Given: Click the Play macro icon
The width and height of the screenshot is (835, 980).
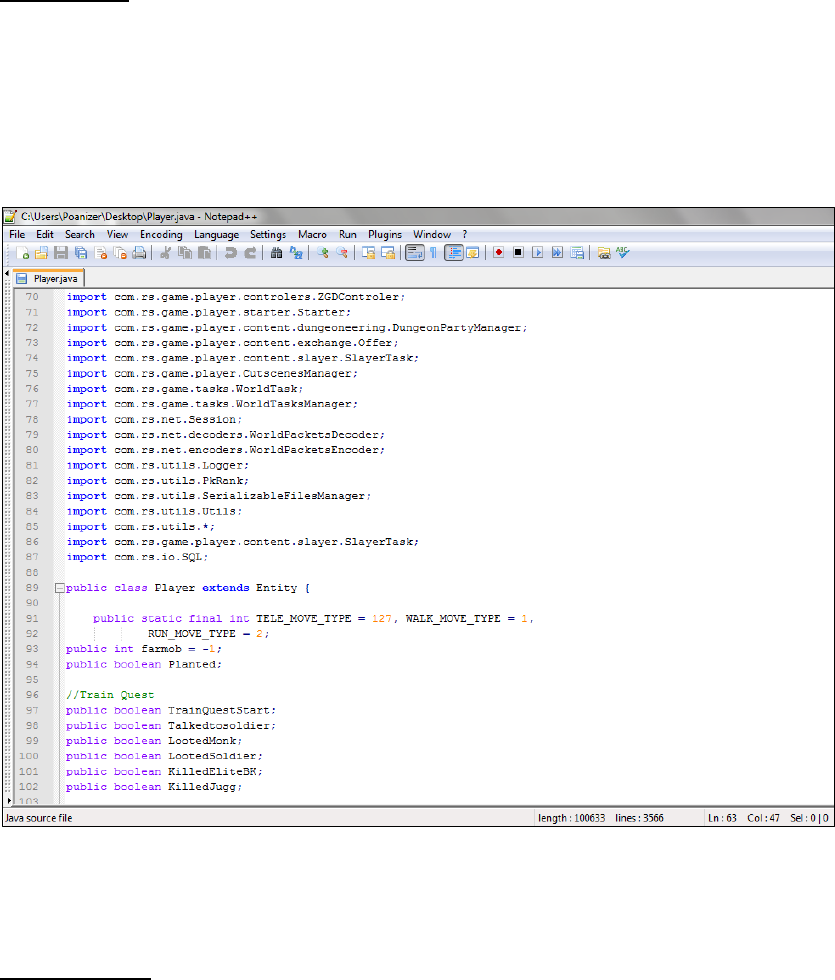Looking at the screenshot, I should coord(537,253).
